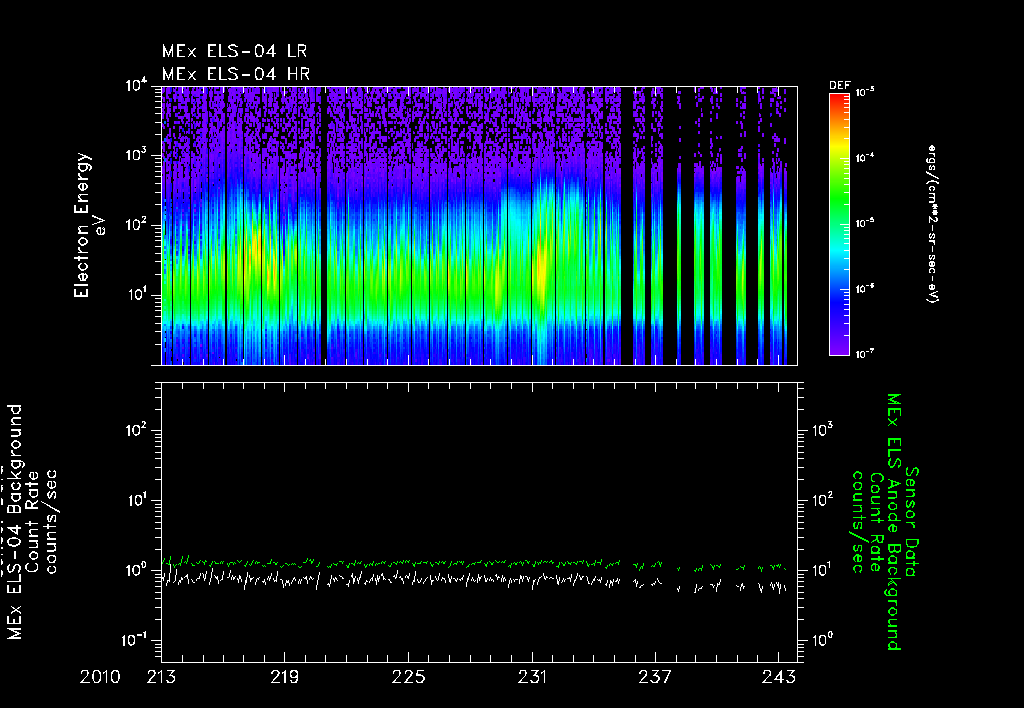The height and width of the screenshot is (708, 1024).
Task: Click the ergs/(cm**2-sr-sec-eV) units label
Action: click(x=932, y=224)
